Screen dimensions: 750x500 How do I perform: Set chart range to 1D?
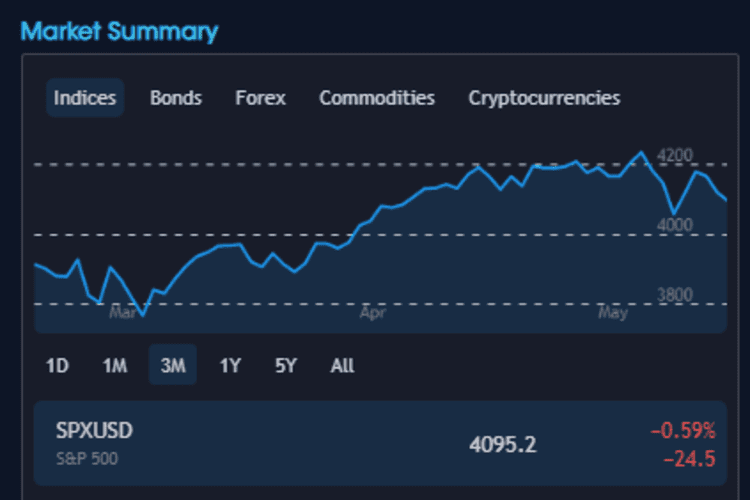tap(57, 366)
